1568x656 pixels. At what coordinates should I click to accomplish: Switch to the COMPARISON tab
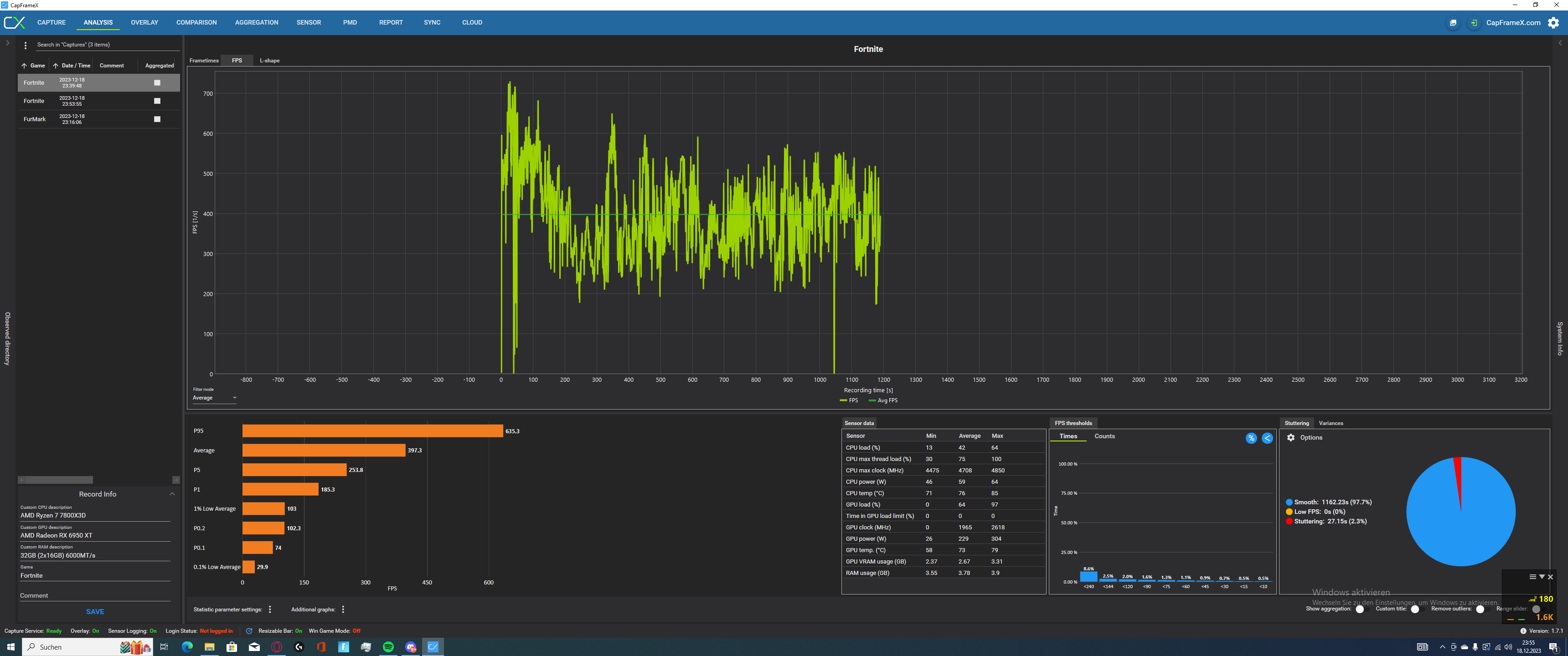[196, 22]
